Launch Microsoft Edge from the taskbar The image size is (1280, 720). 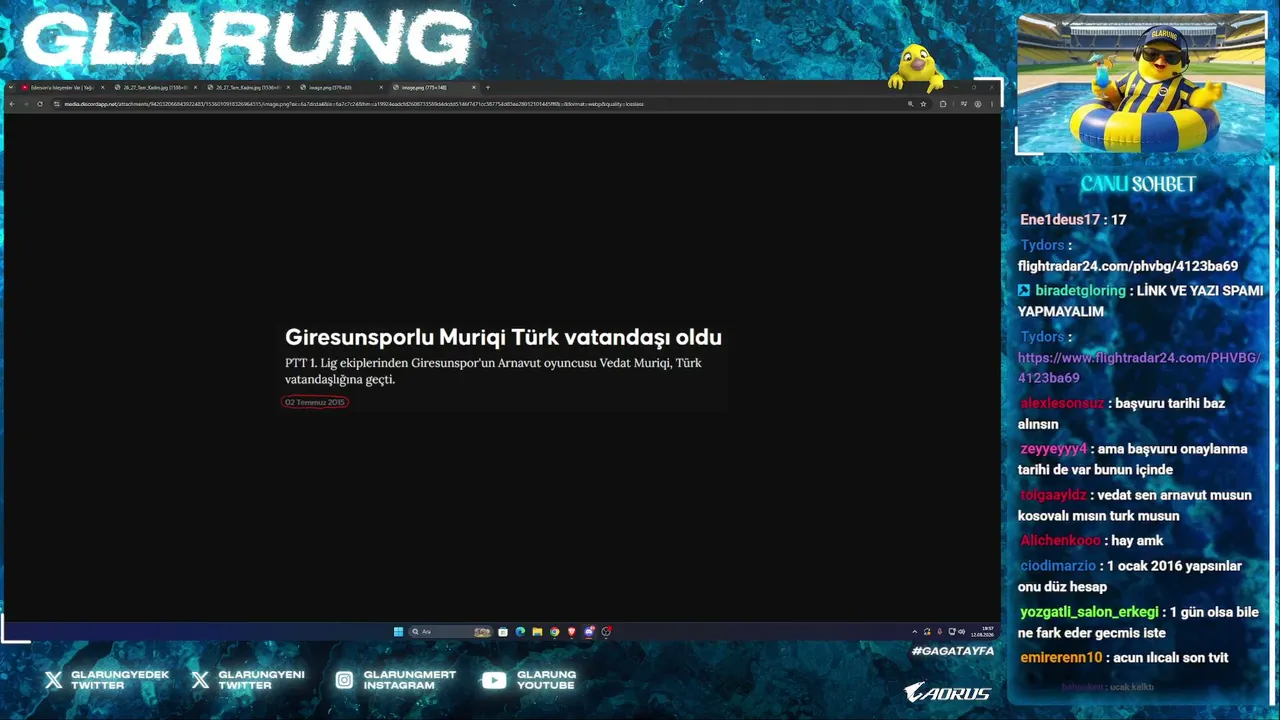[x=520, y=632]
